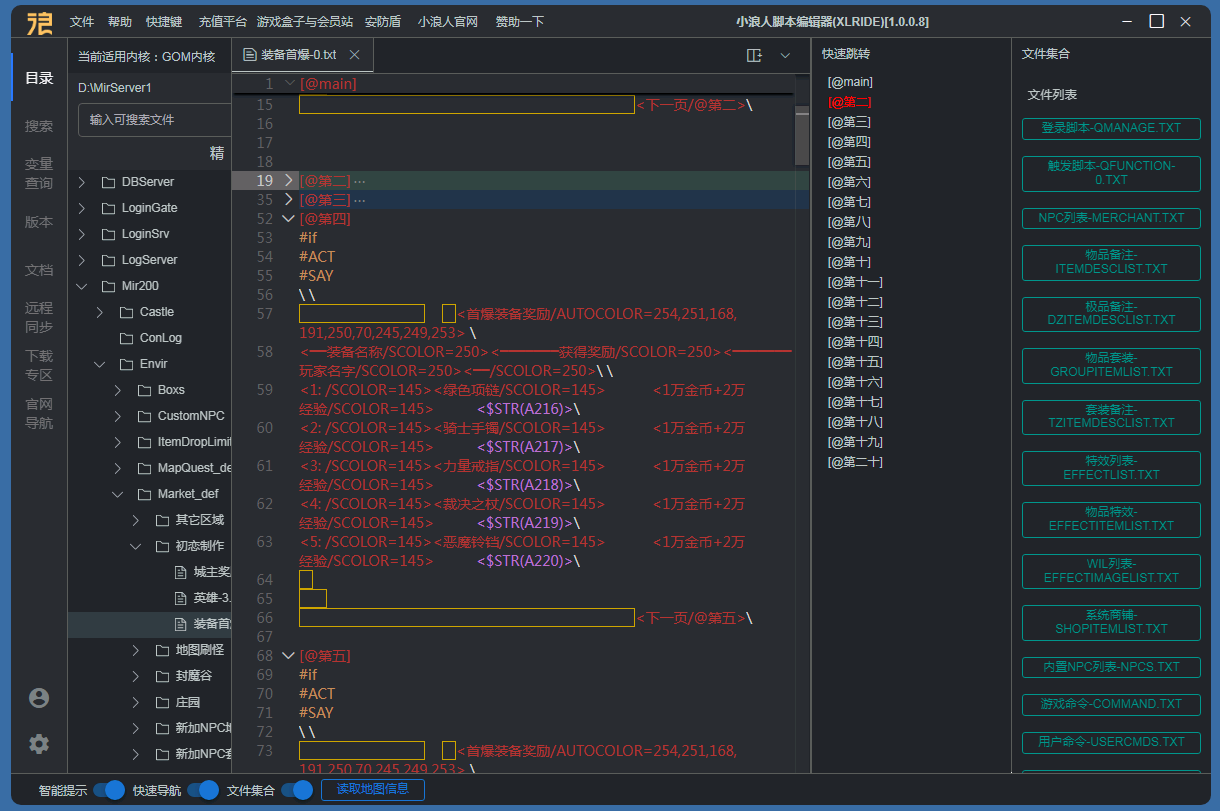Open the 文件 menu
This screenshot has width=1220, height=811.
(82, 21)
